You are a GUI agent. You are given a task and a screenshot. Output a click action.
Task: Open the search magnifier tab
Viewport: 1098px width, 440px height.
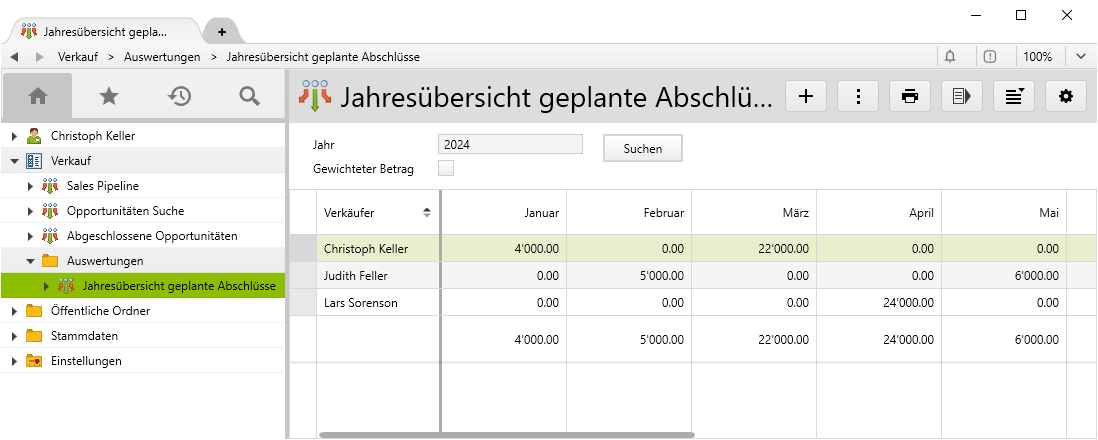pos(250,96)
